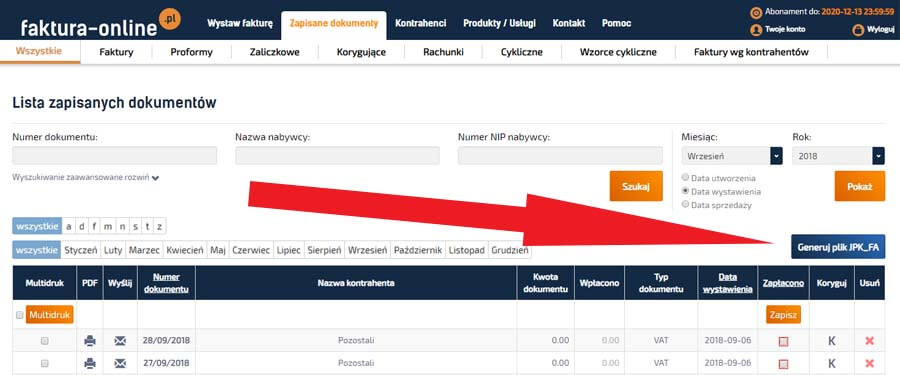Filter contractors by letter z
The height and width of the screenshot is (375, 900).
point(159,226)
